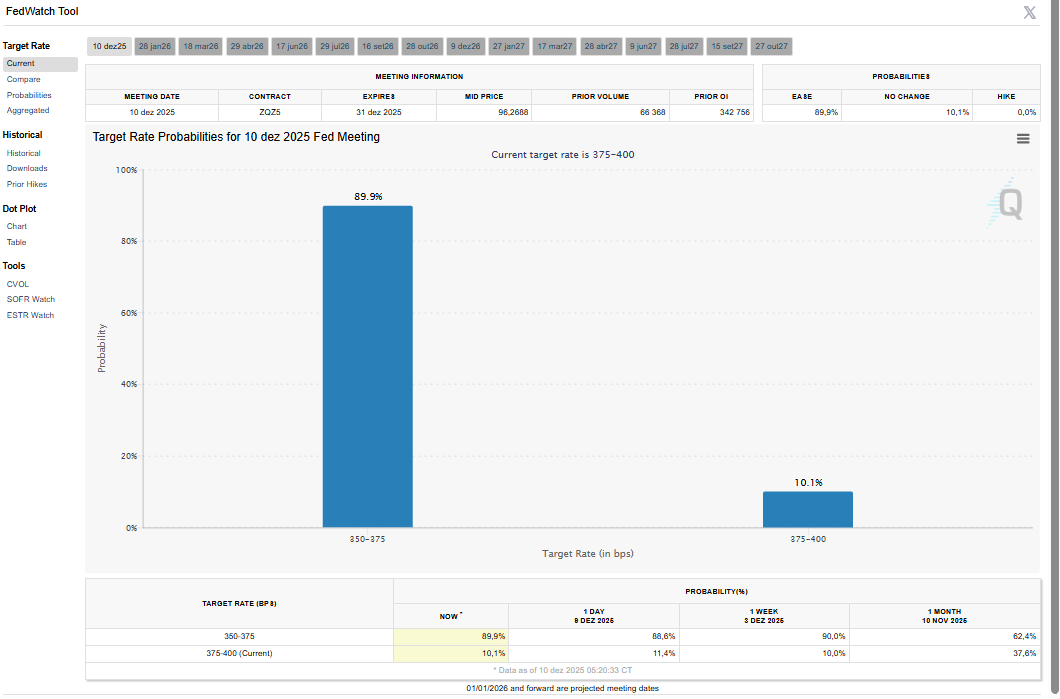Click the QuikStrike Q logo watermark
Screen dimensions: 1060x699
[1008, 205]
